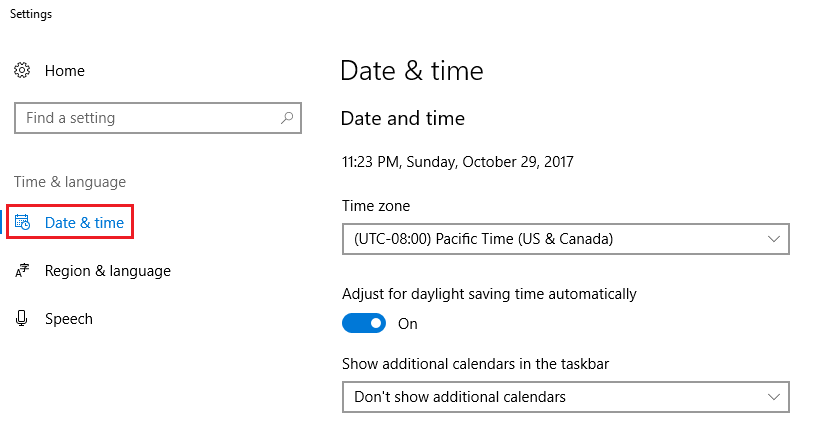814x439 pixels.
Task: Click the Speech microphone icon
Action: (x=21, y=318)
